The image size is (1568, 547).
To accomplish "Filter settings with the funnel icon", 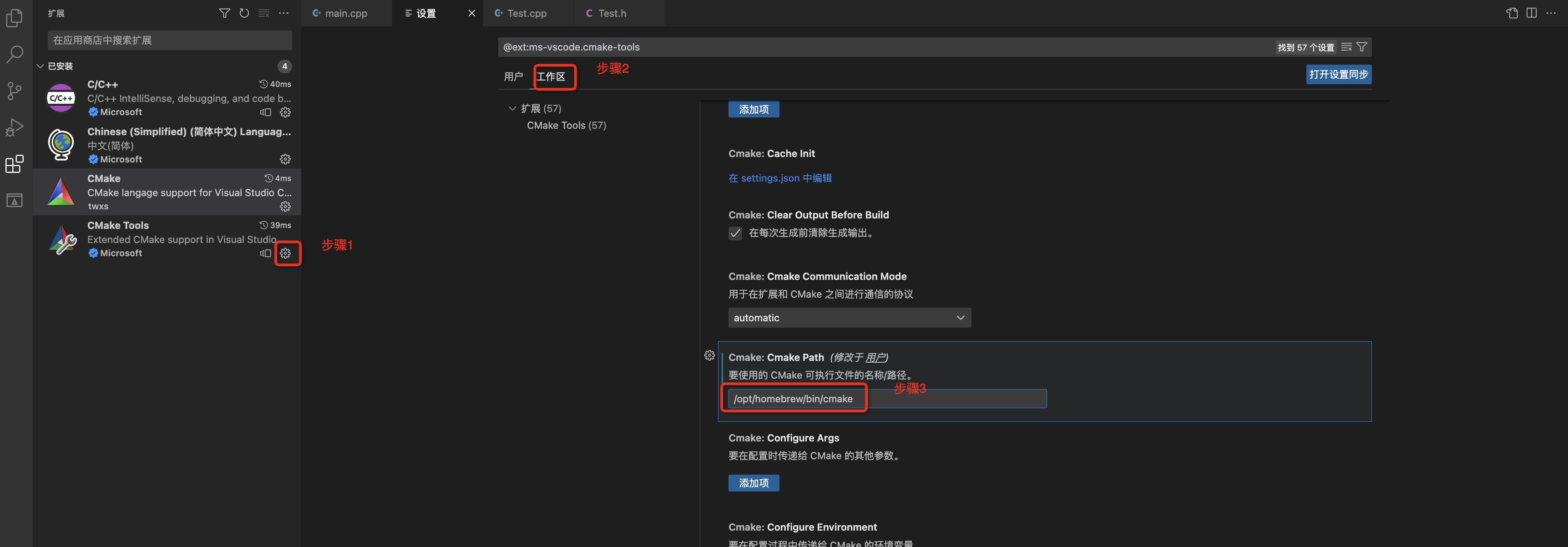I will pyautogui.click(x=1362, y=47).
